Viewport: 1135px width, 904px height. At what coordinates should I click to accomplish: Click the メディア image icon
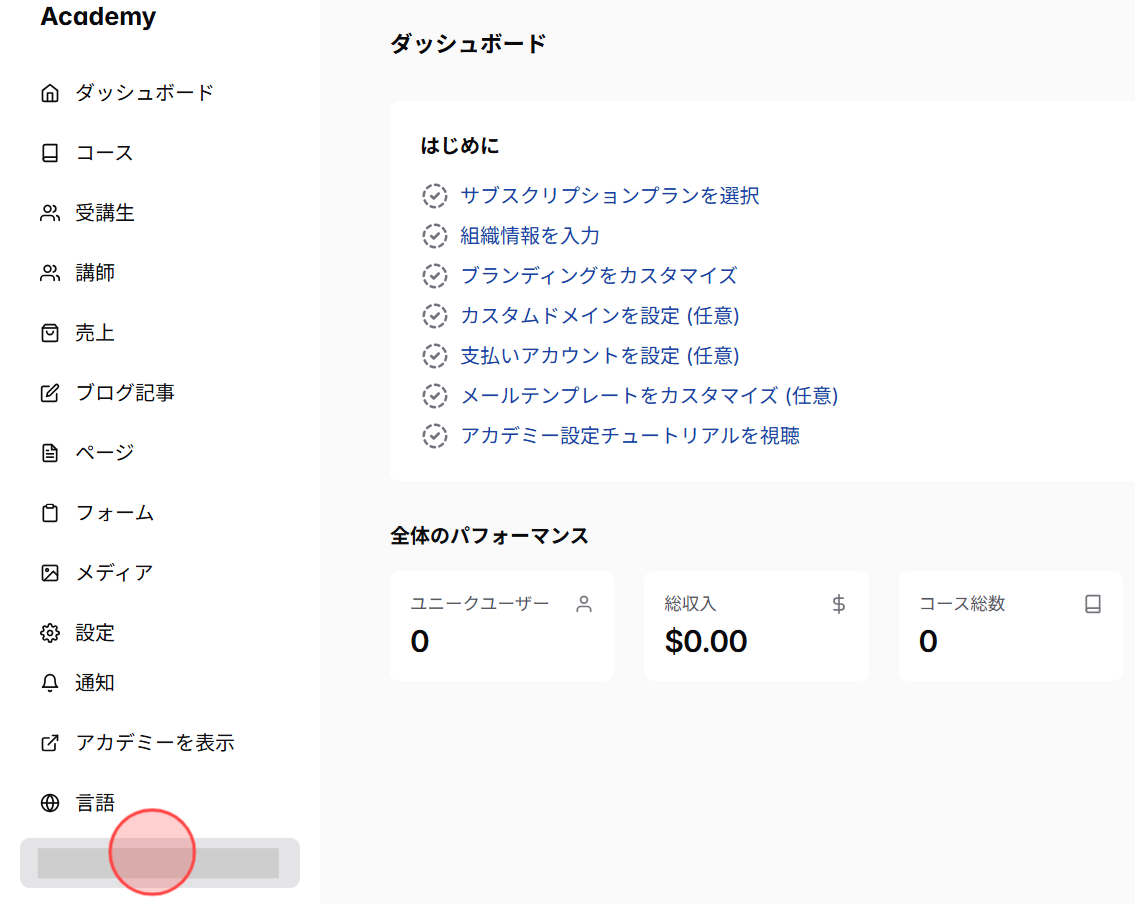49,572
